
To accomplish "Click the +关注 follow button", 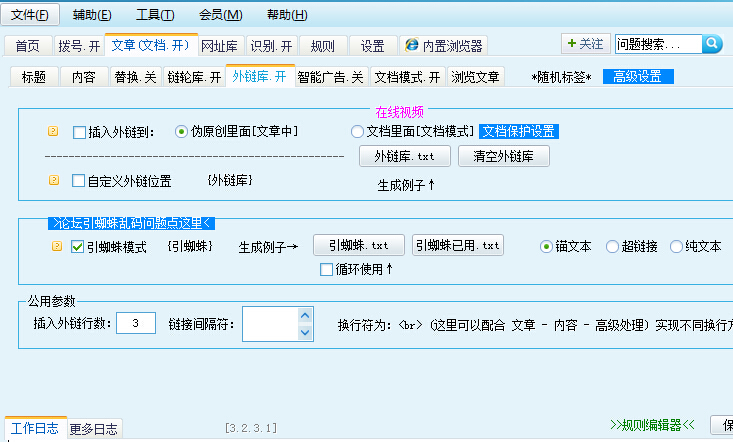I will pos(585,44).
